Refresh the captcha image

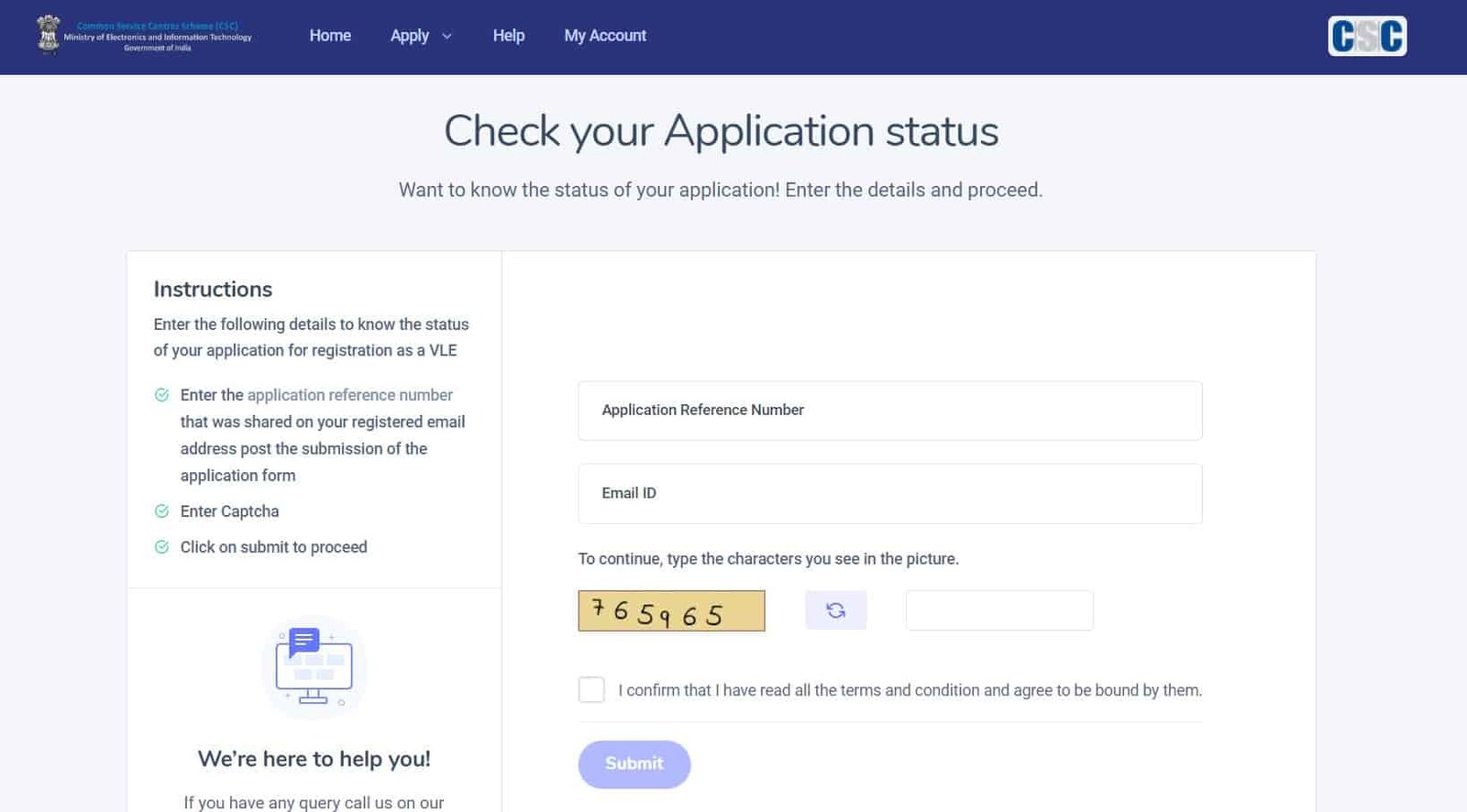(835, 610)
